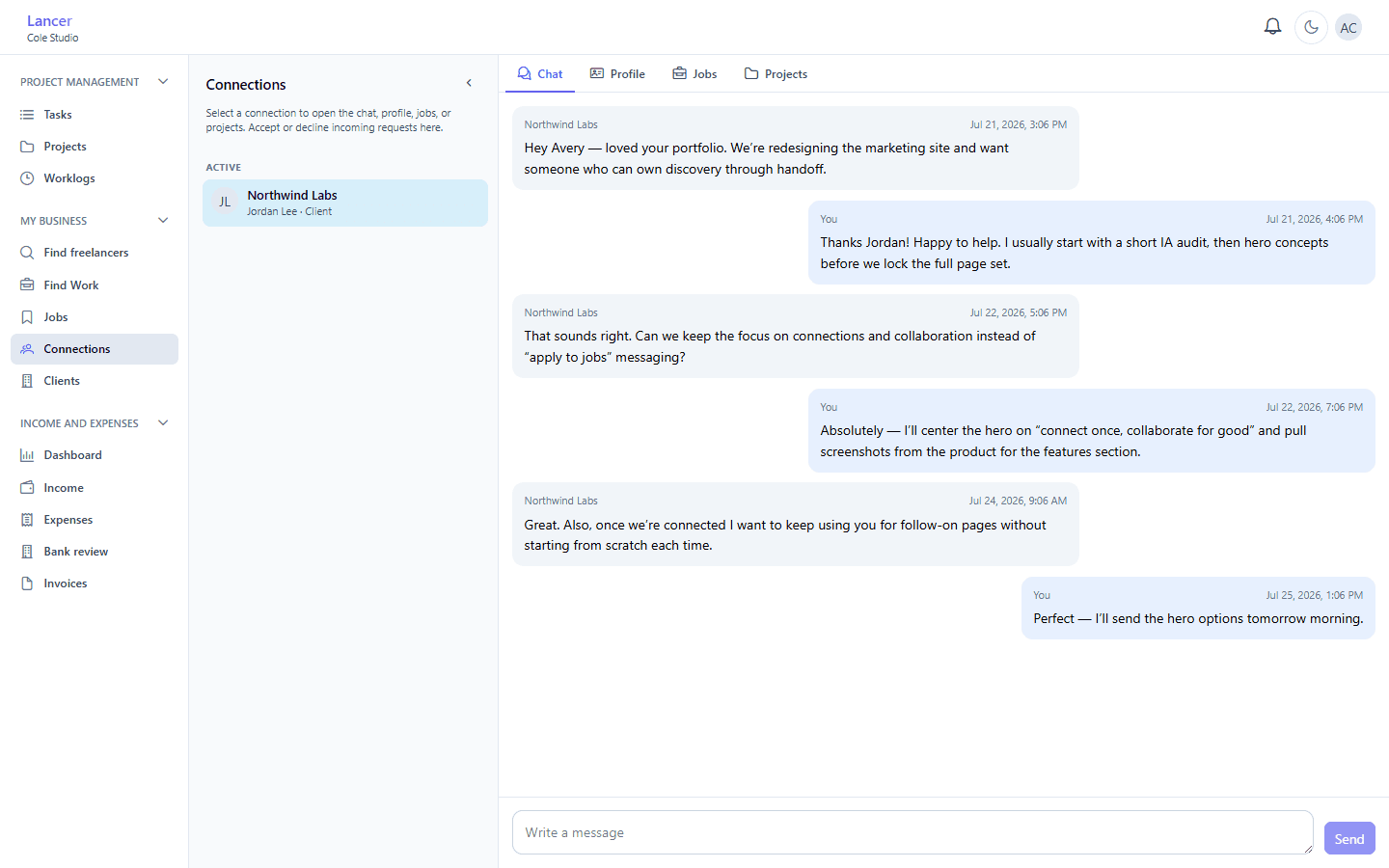Click the "Great. Also, once we're connected" message
The height and width of the screenshot is (868, 1389).
(796, 524)
